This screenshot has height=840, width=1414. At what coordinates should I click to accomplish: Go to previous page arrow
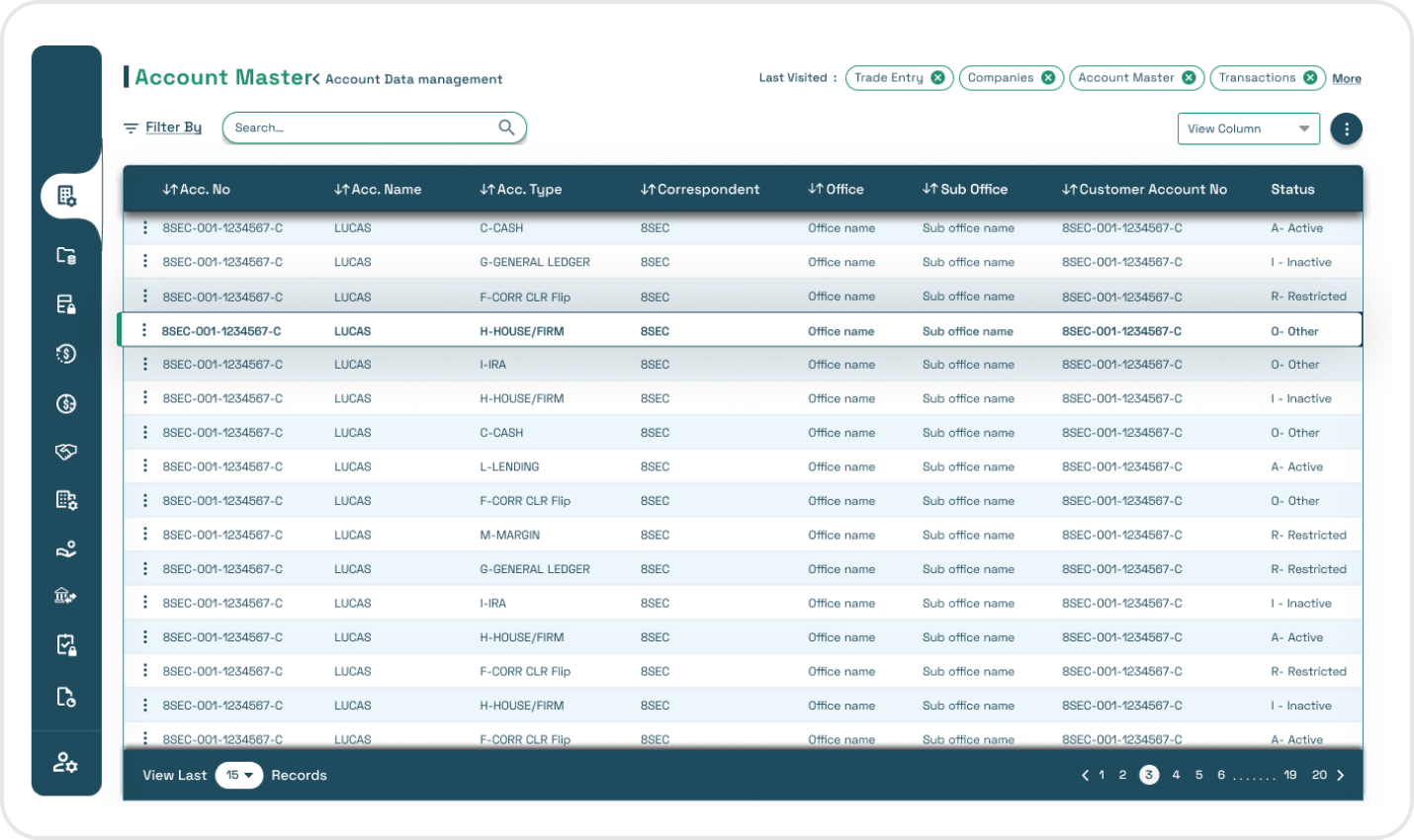point(1085,776)
